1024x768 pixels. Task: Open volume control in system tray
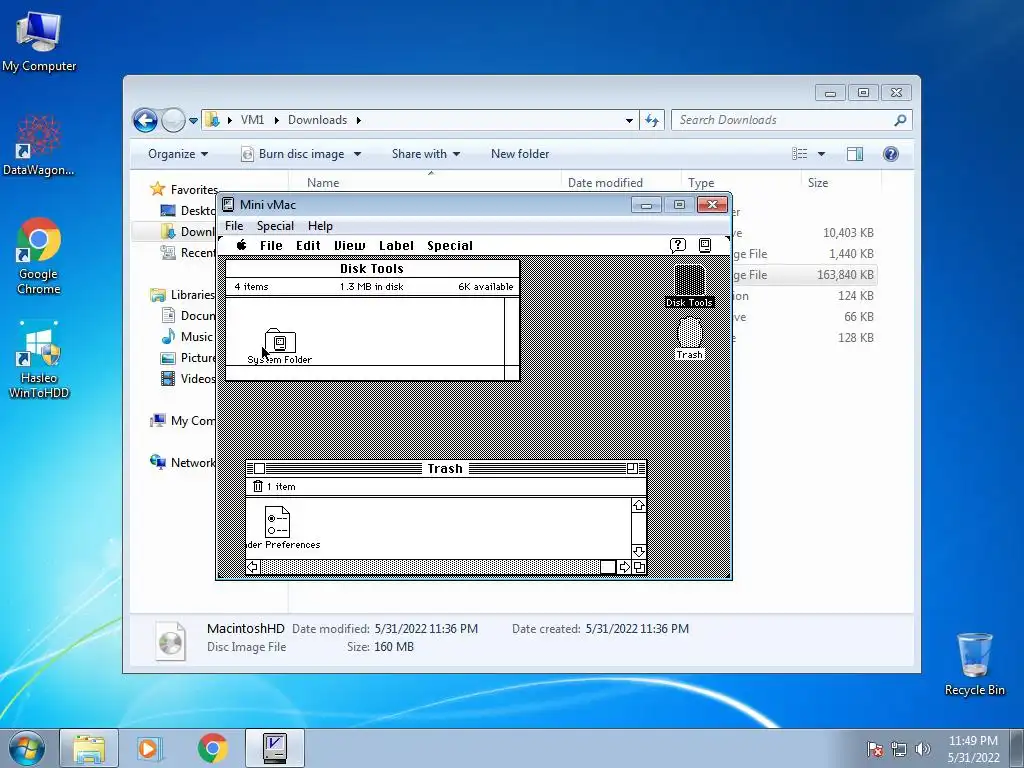pos(922,749)
